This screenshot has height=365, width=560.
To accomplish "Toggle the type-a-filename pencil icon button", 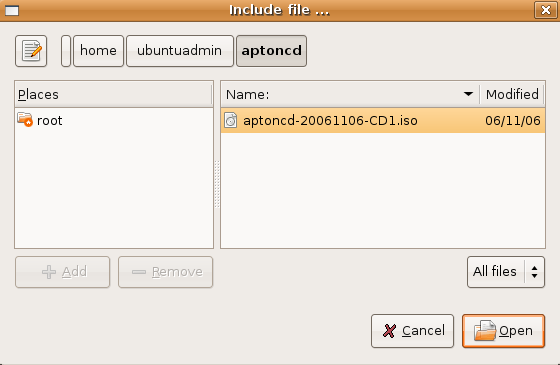I will tap(31, 51).
